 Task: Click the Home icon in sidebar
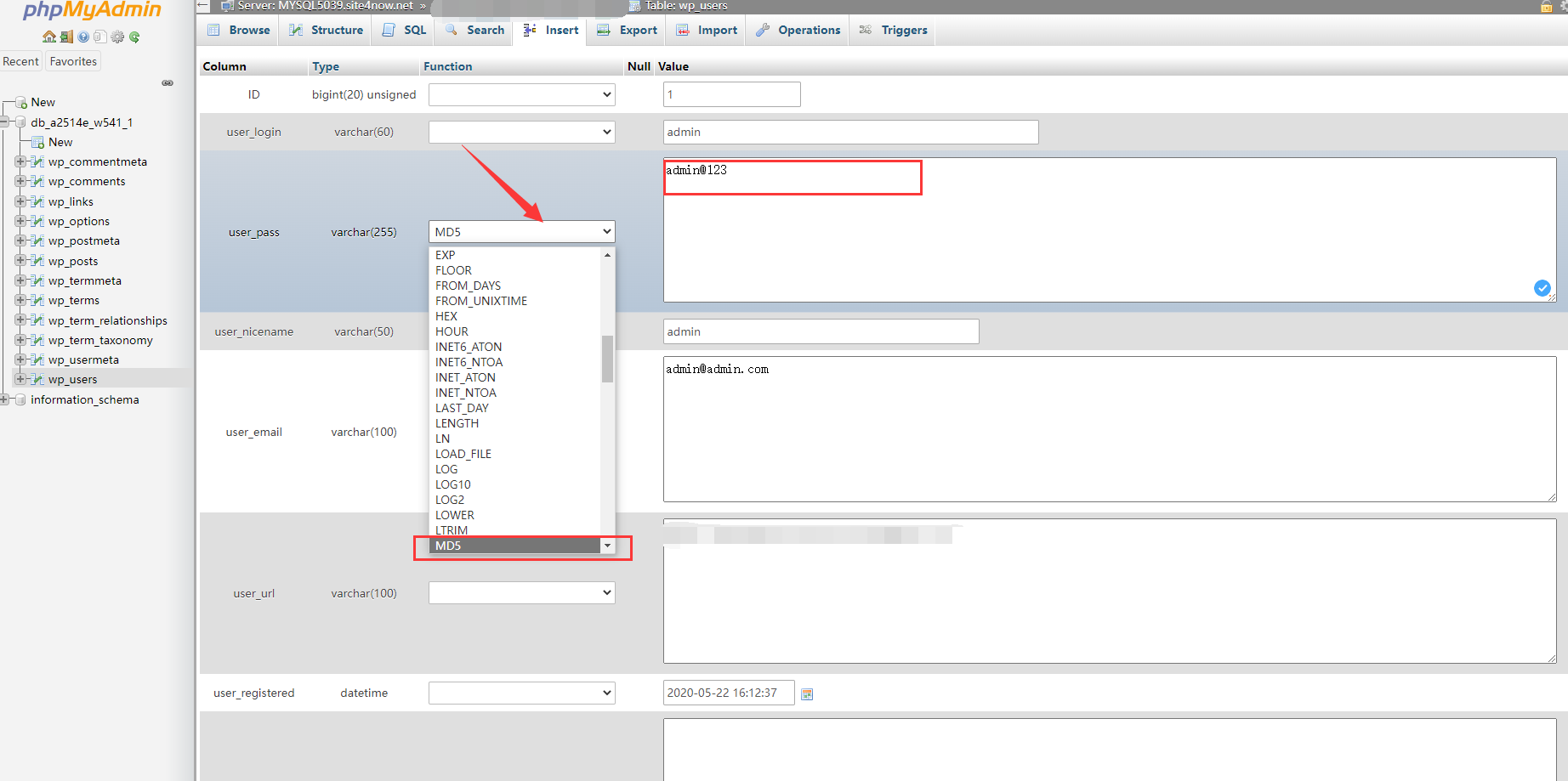tap(49, 37)
